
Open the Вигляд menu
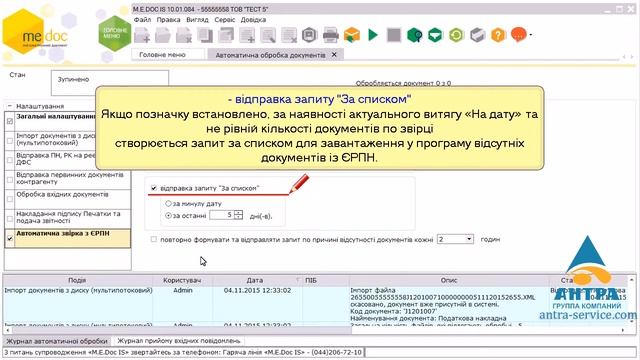[197, 20]
